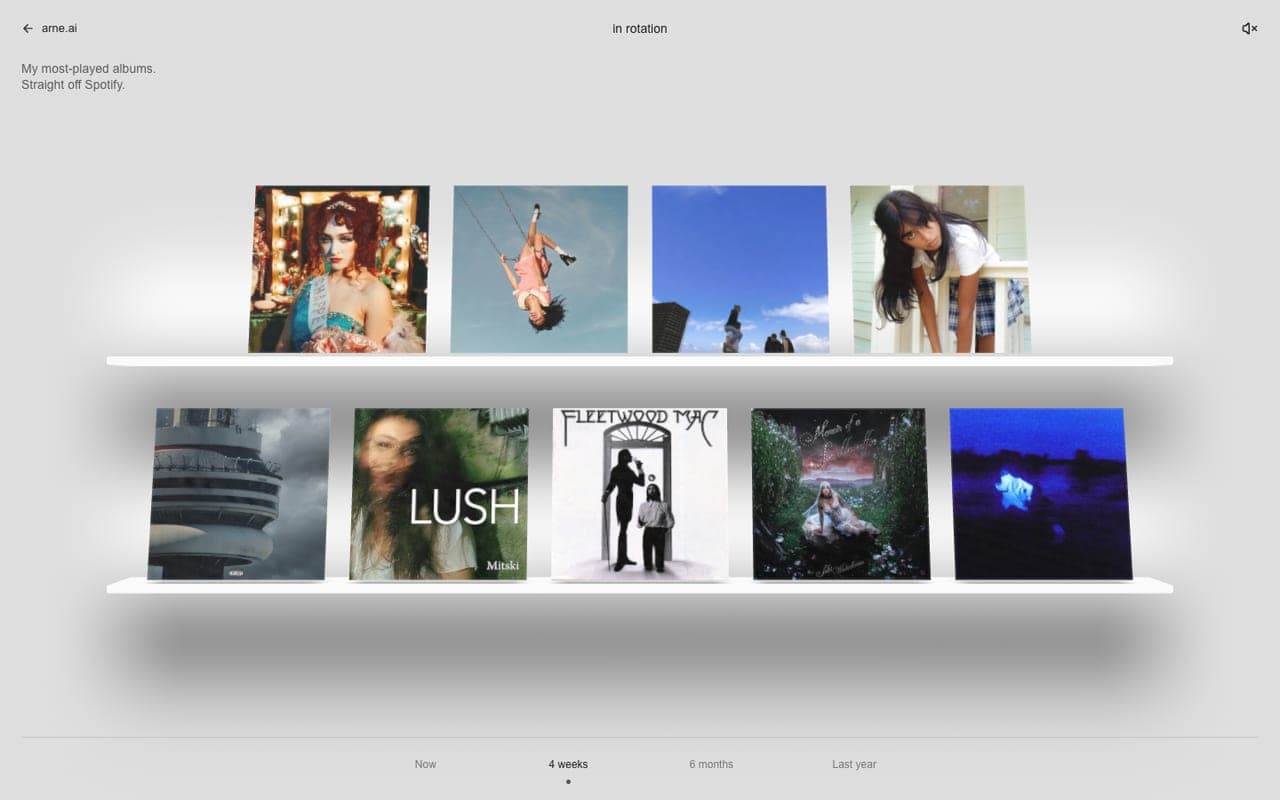Open the upside-down swing album cover
Viewport: 1280px width, 800px height.
(x=539, y=269)
